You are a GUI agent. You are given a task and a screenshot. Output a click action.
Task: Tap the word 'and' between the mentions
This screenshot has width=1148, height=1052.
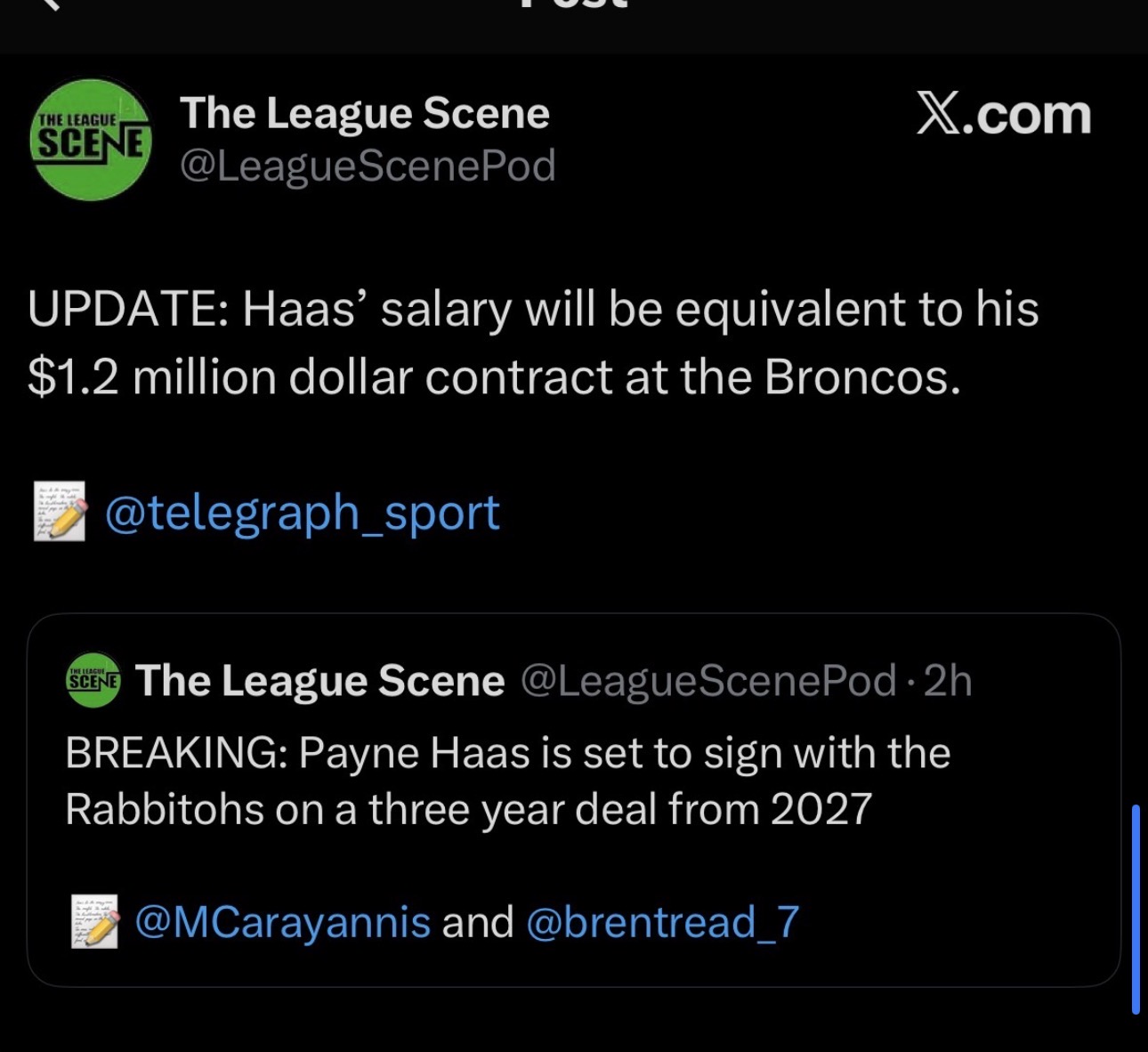(478, 922)
